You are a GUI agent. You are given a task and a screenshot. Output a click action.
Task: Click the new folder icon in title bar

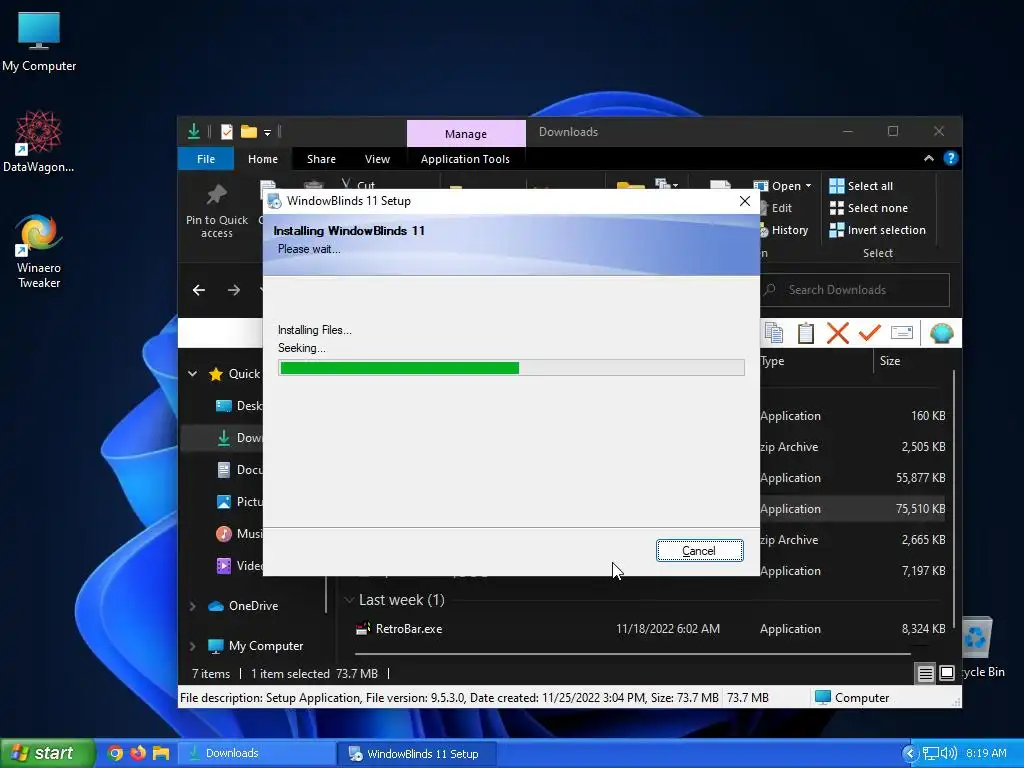[249, 132]
